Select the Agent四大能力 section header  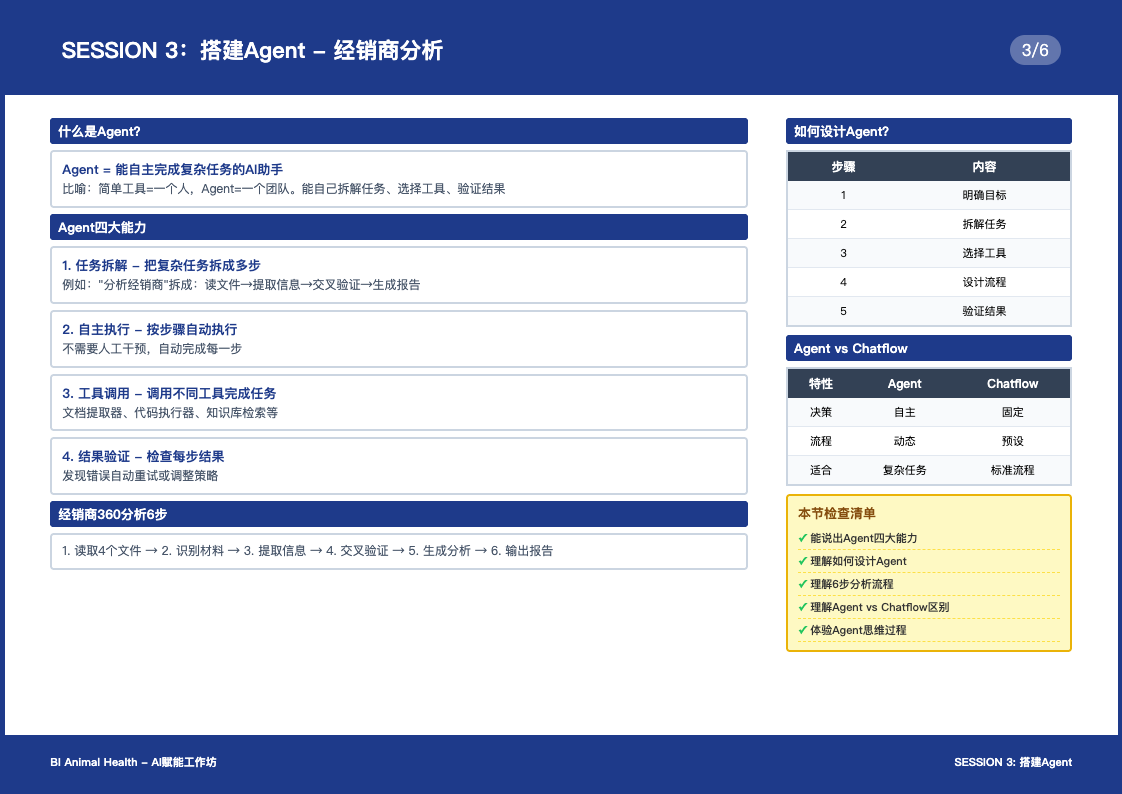398,227
